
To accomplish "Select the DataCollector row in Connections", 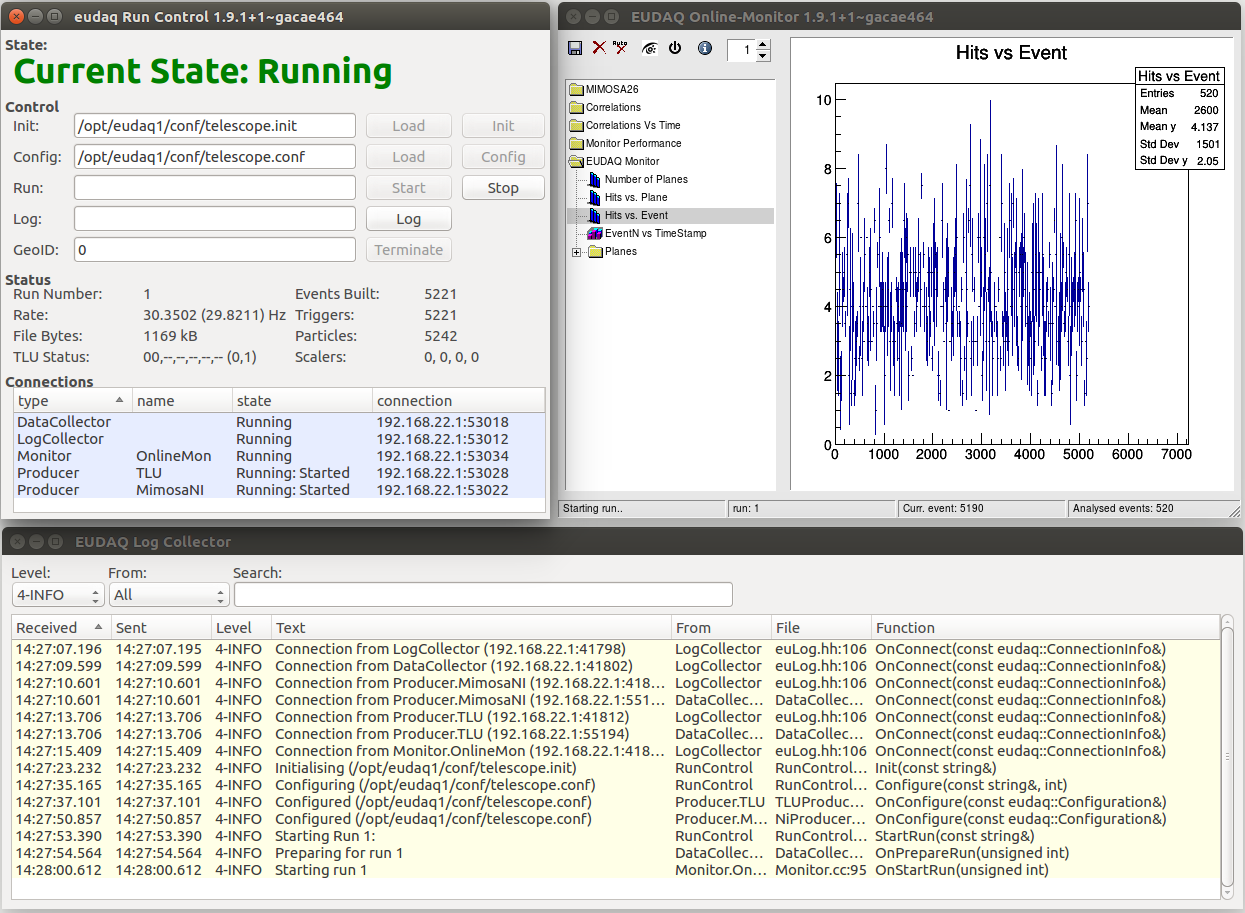I will coord(280,422).
